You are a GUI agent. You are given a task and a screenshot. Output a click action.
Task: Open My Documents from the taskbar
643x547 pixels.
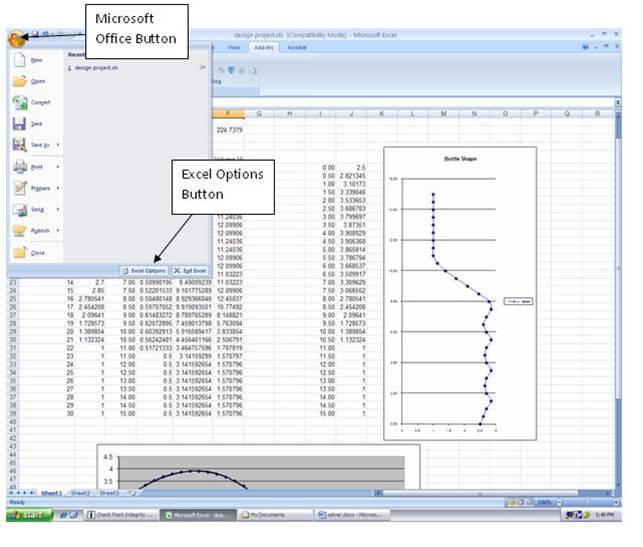[x=276, y=515]
